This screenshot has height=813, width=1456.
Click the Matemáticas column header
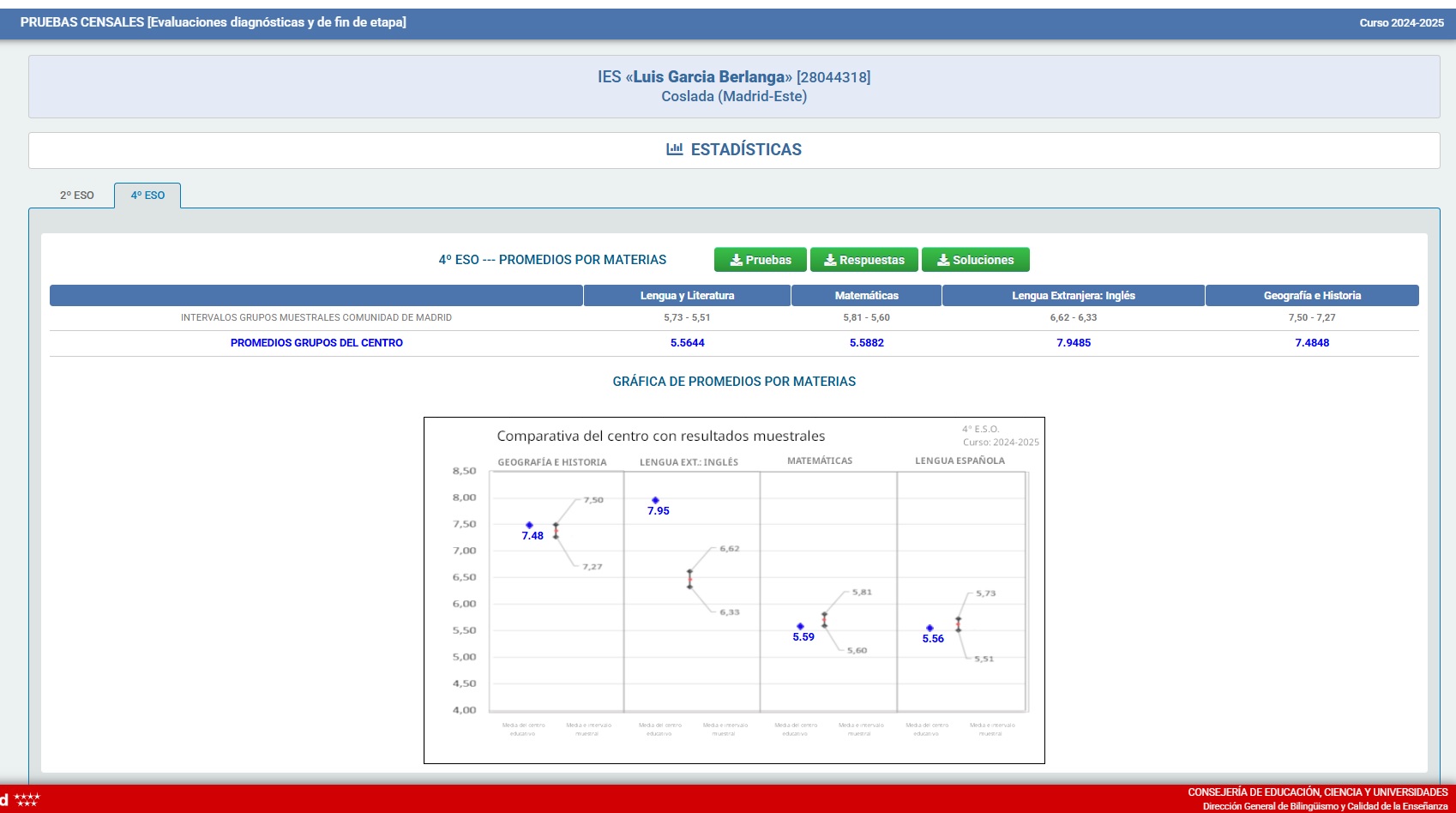(x=866, y=296)
